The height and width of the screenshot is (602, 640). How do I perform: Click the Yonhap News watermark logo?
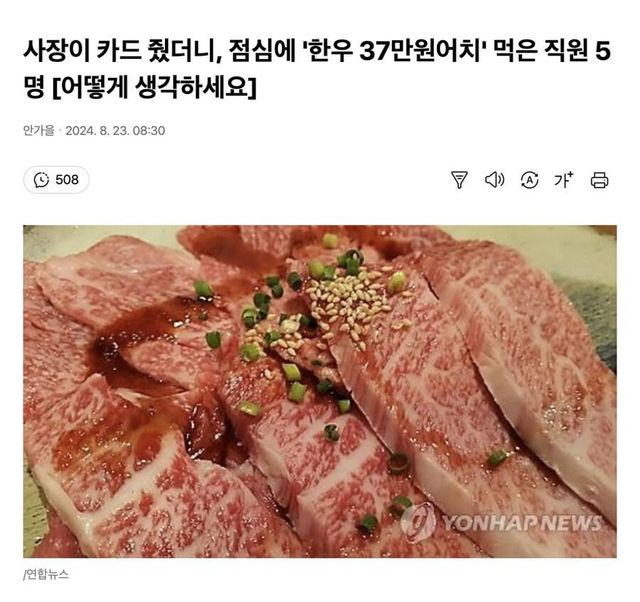pyautogui.click(x=418, y=522)
